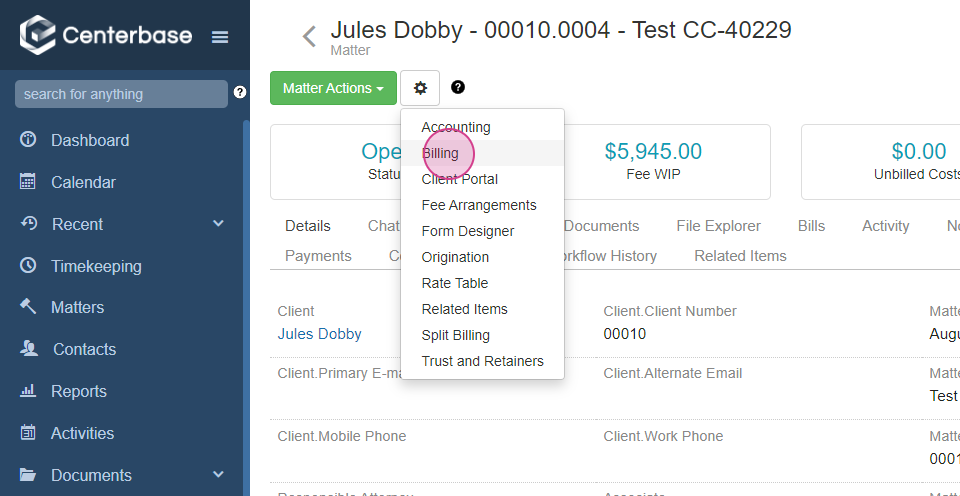Open Contacts in the sidebar

tap(84, 349)
